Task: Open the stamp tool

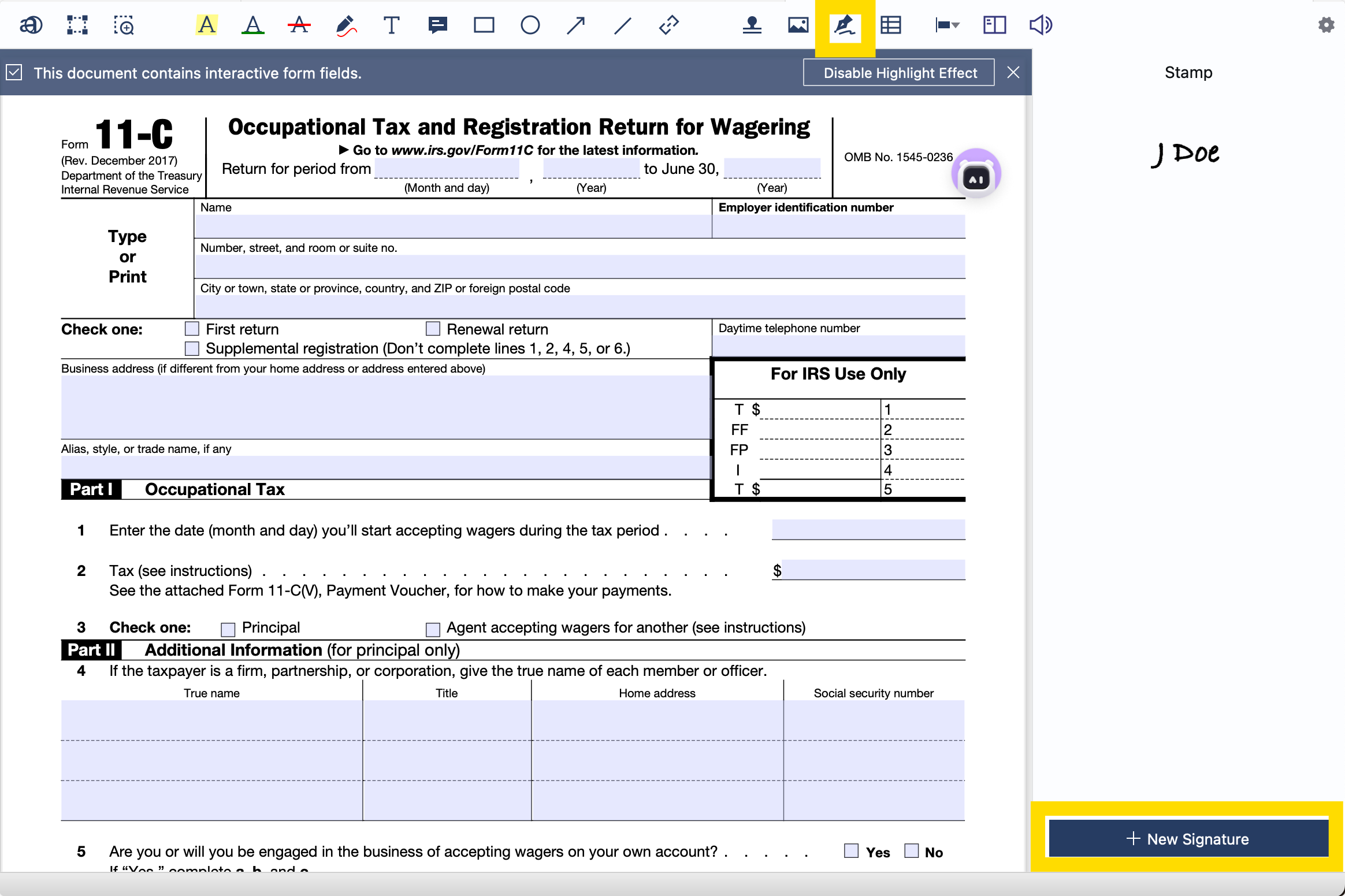Action: (752, 25)
